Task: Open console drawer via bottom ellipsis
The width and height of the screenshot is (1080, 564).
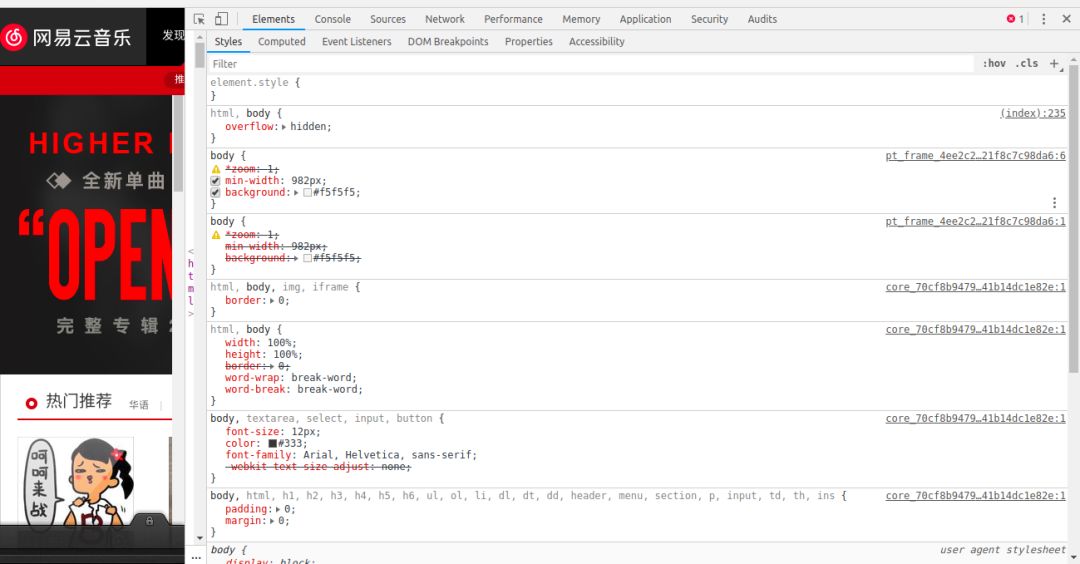Action: coord(196,557)
